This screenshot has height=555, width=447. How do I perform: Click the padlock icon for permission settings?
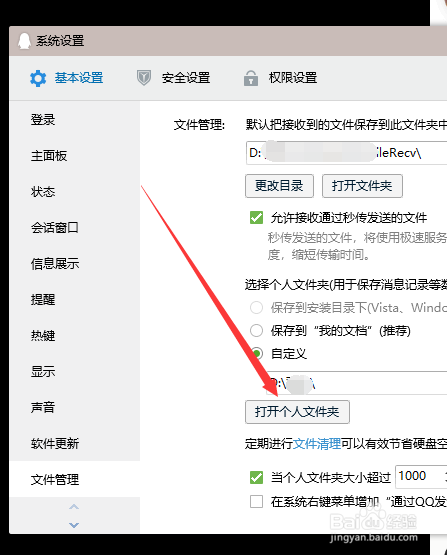(x=251, y=78)
